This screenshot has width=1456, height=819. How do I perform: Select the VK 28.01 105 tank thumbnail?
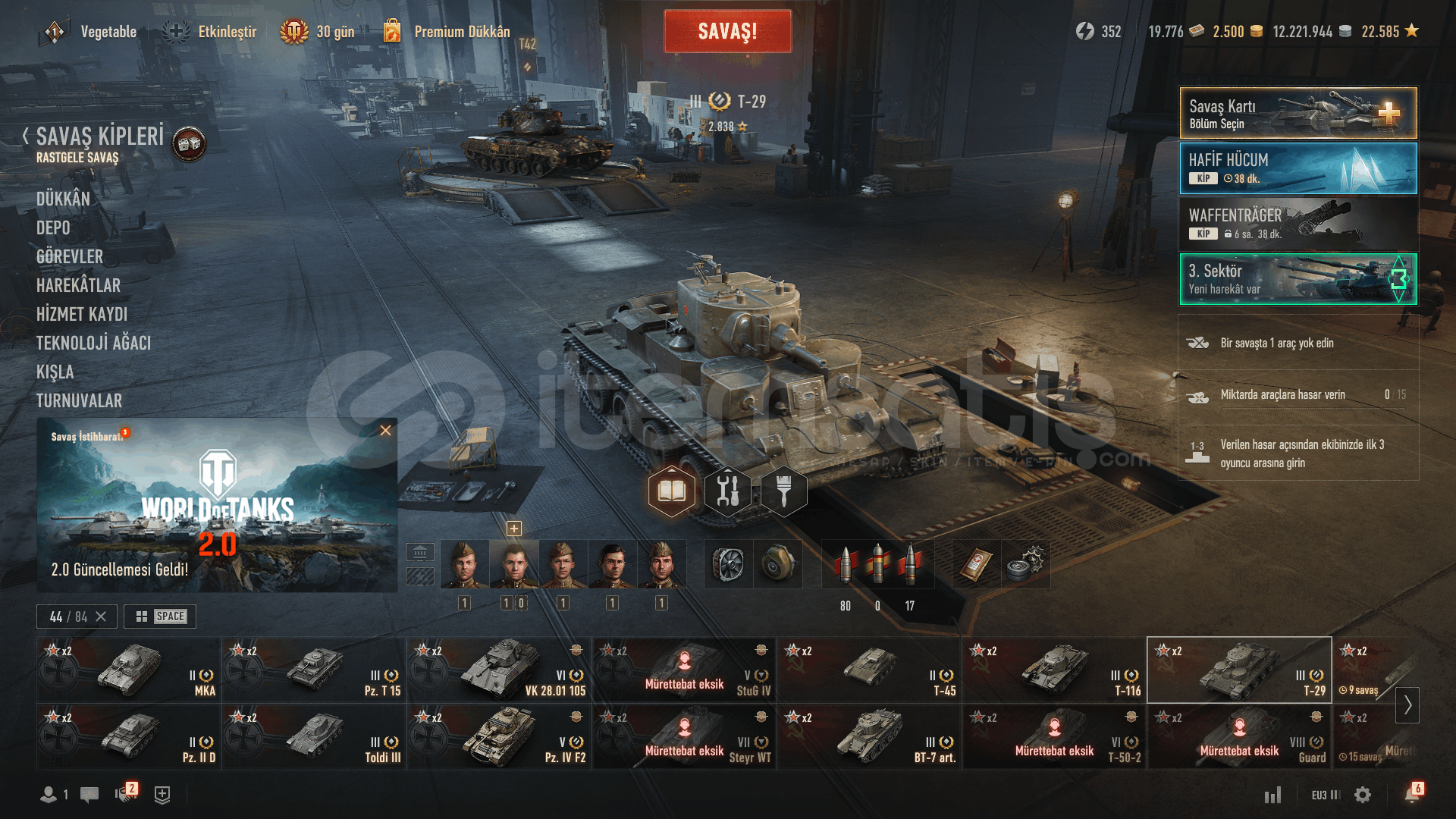pos(499,670)
